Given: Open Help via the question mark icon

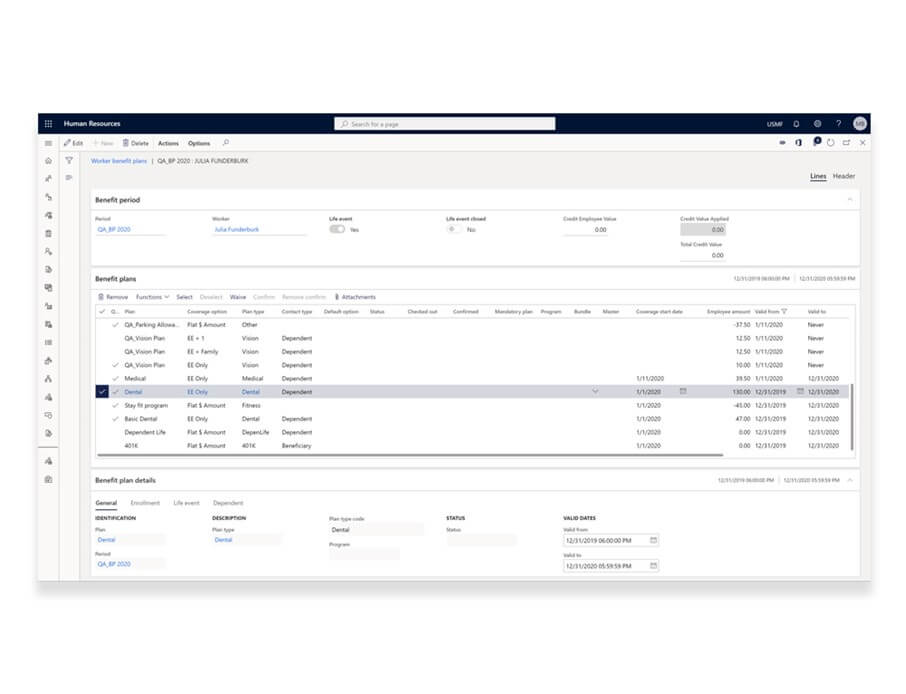Looking at the screenshot, I should (x=838, y=123).
